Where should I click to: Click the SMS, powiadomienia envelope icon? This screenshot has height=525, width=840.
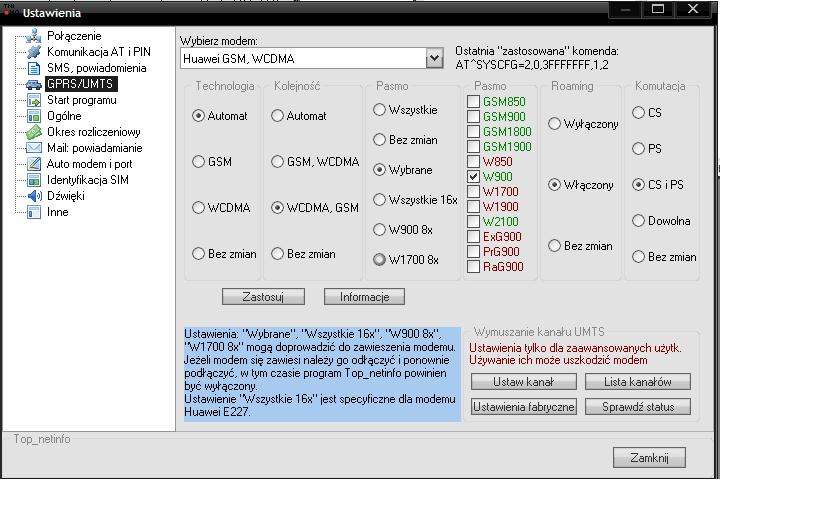pos(34,68)
